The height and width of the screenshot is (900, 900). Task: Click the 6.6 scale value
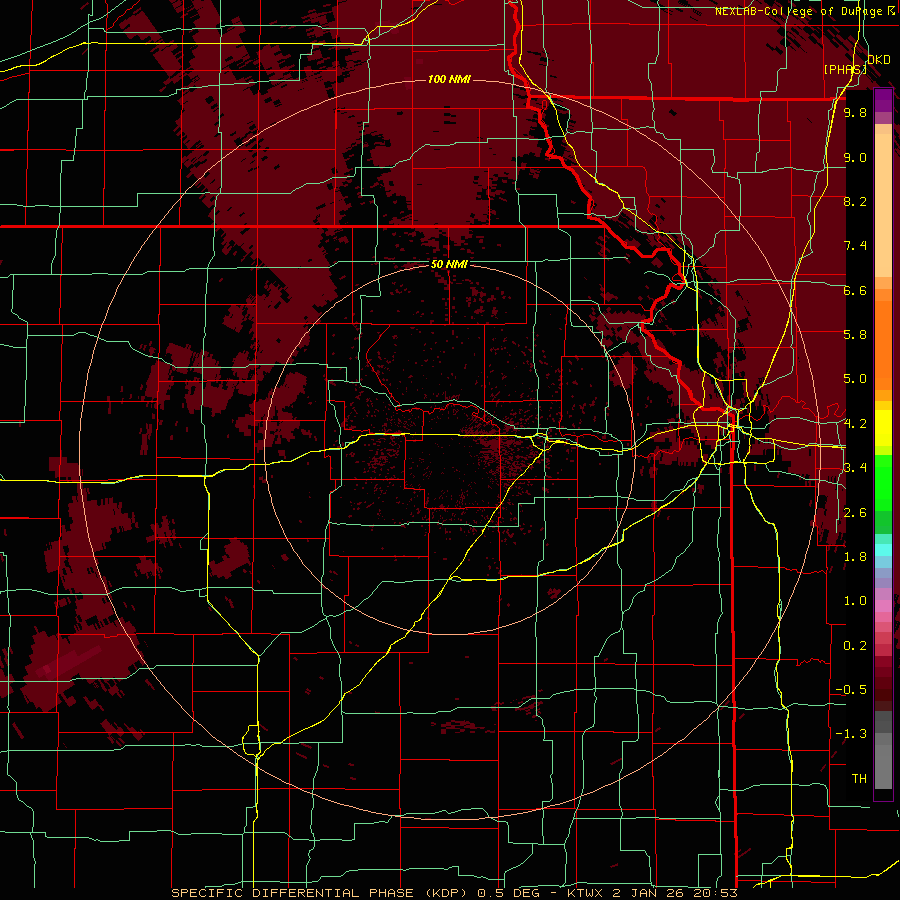point(855,290)
